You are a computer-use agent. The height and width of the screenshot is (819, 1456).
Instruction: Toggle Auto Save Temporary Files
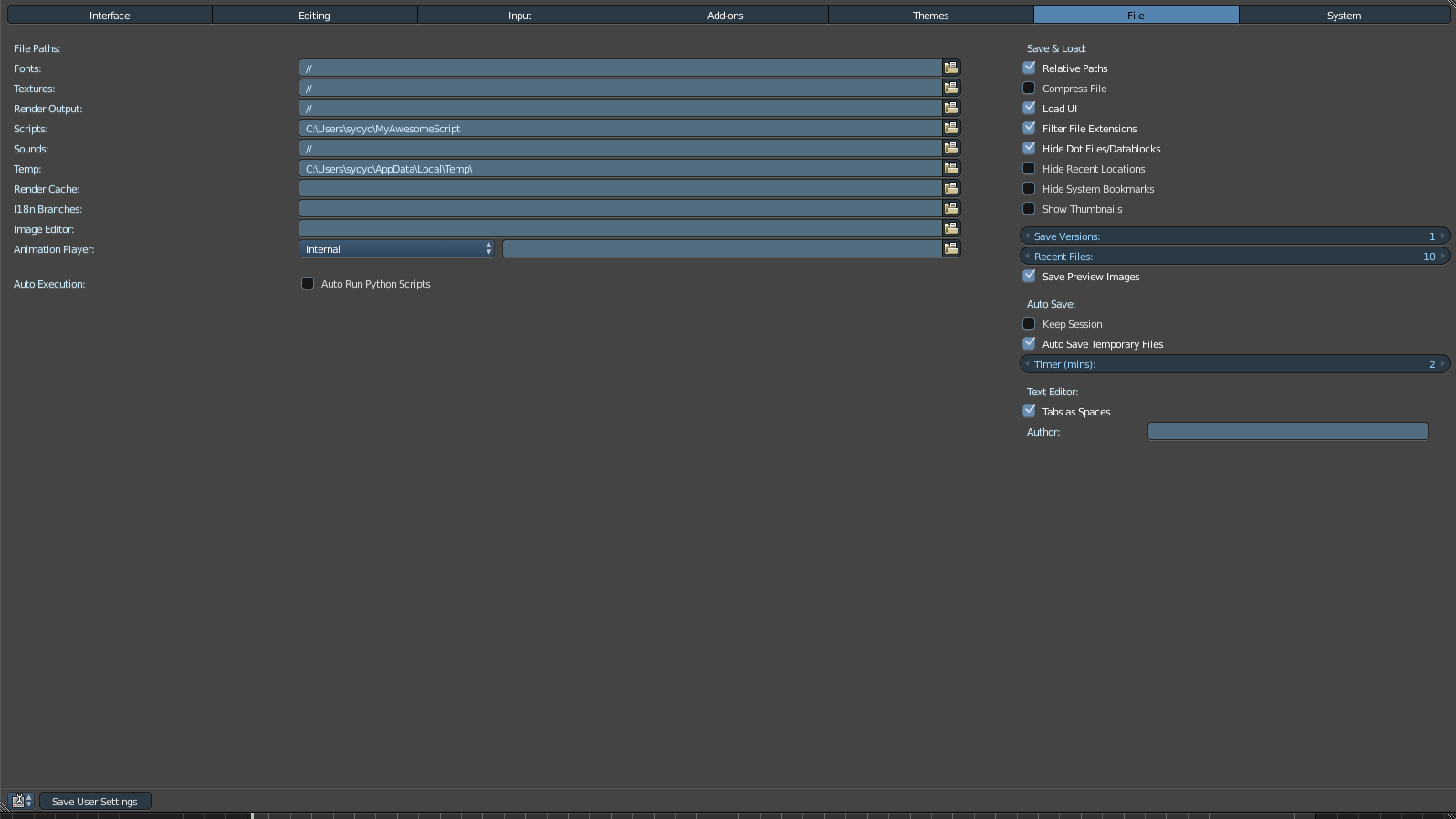point(1030,343)
